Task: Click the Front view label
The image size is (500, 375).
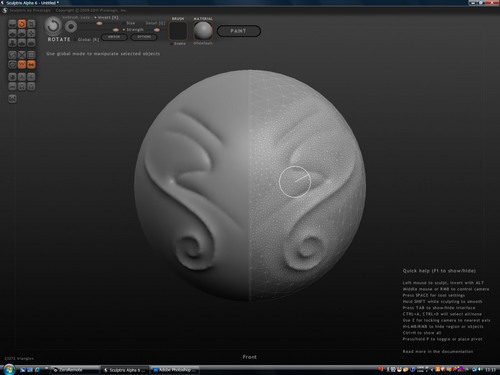Action: pos(250,357)
